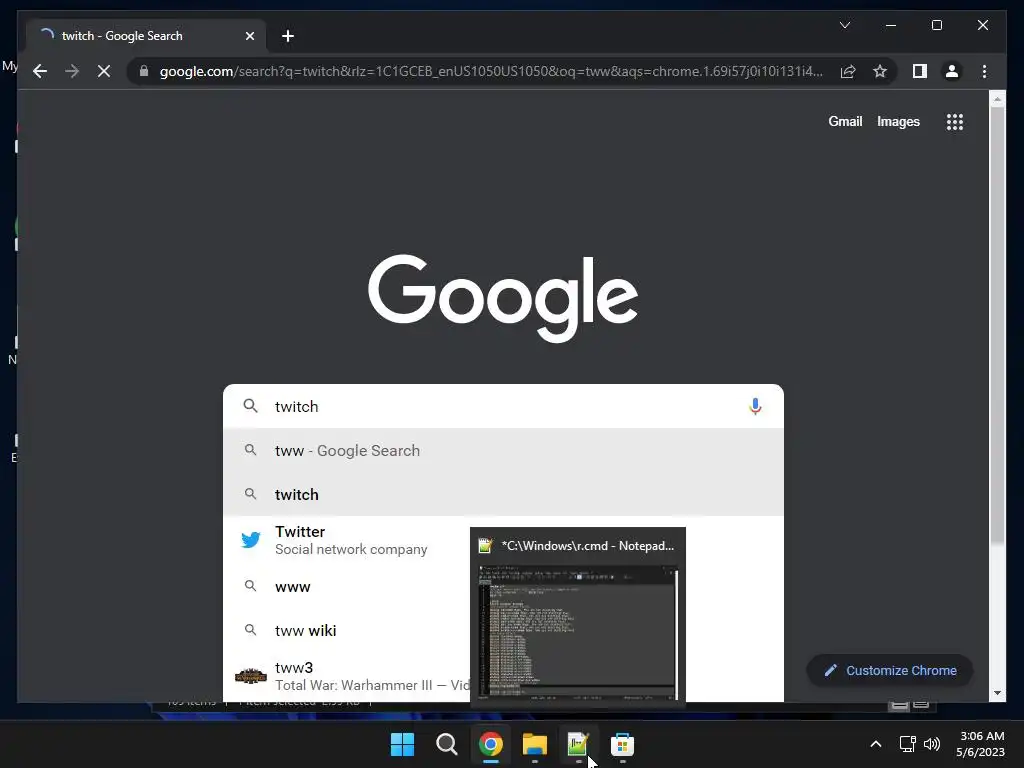Select the 'tww wiki' suggestion
Viewport: 1024px width, 768px height.
[347, 630]
